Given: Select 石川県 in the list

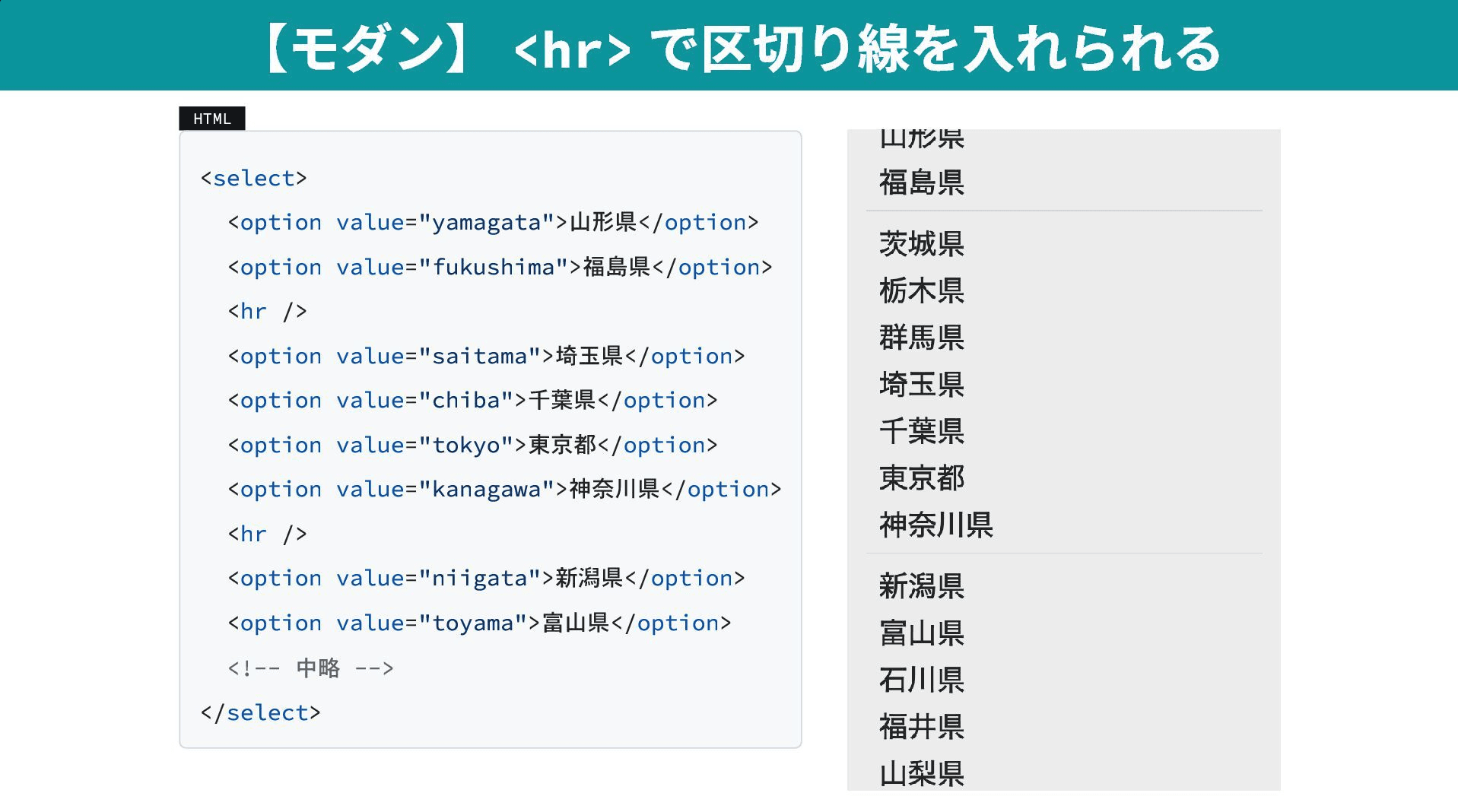Looking at the screenshot, I should click(x=920, y=680).
